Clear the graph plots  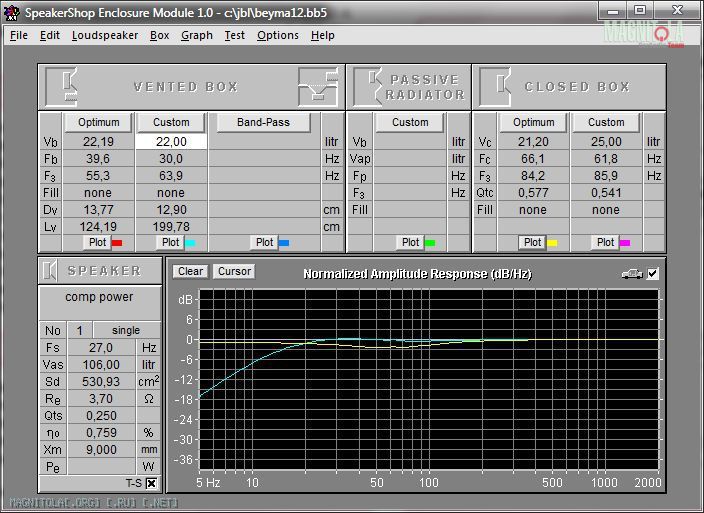coord(190,272)
